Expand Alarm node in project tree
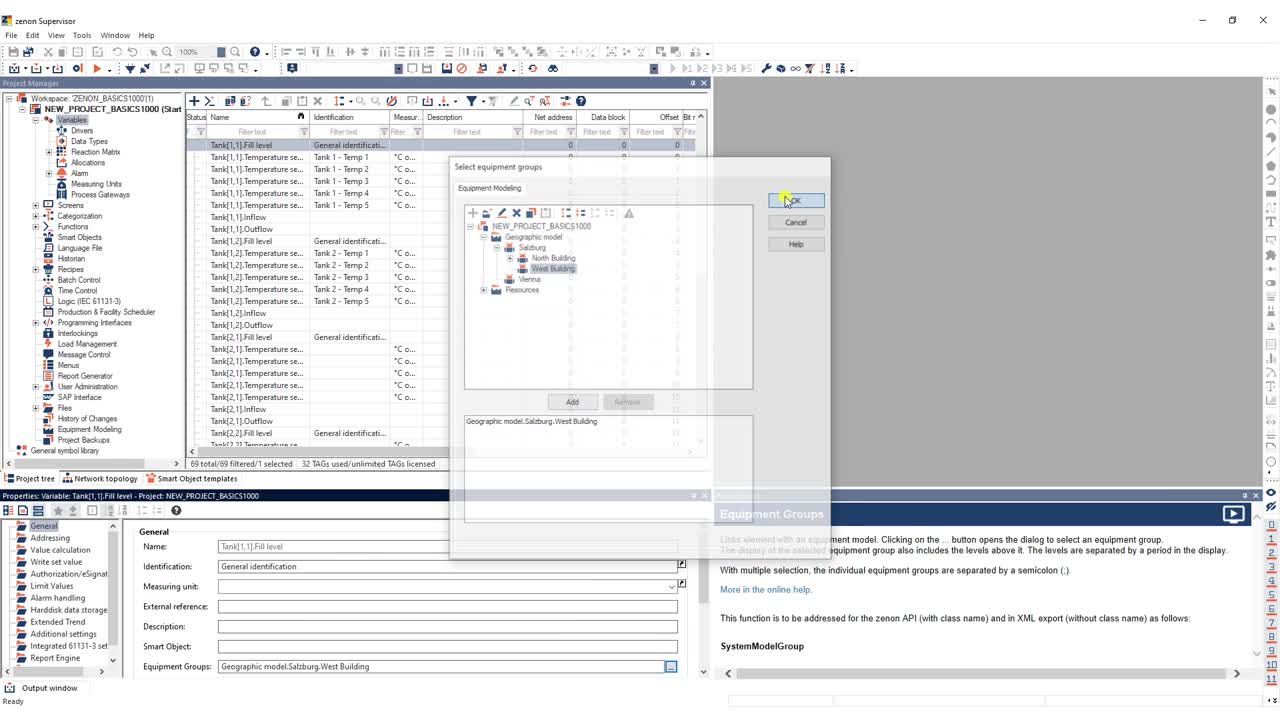 tap(49, 173)
